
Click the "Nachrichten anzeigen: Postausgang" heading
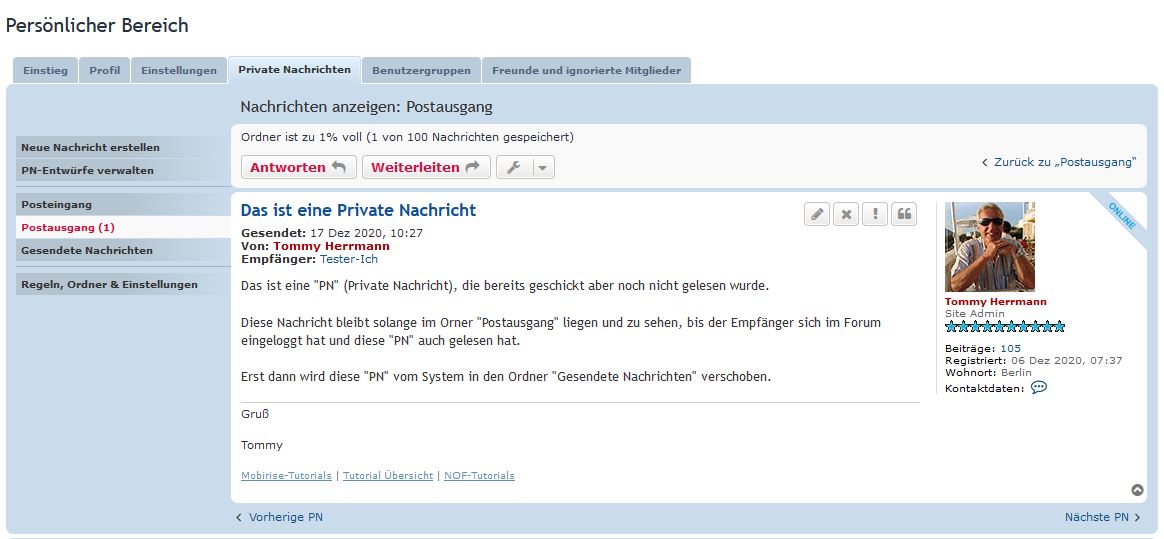[x=367, y=107]
